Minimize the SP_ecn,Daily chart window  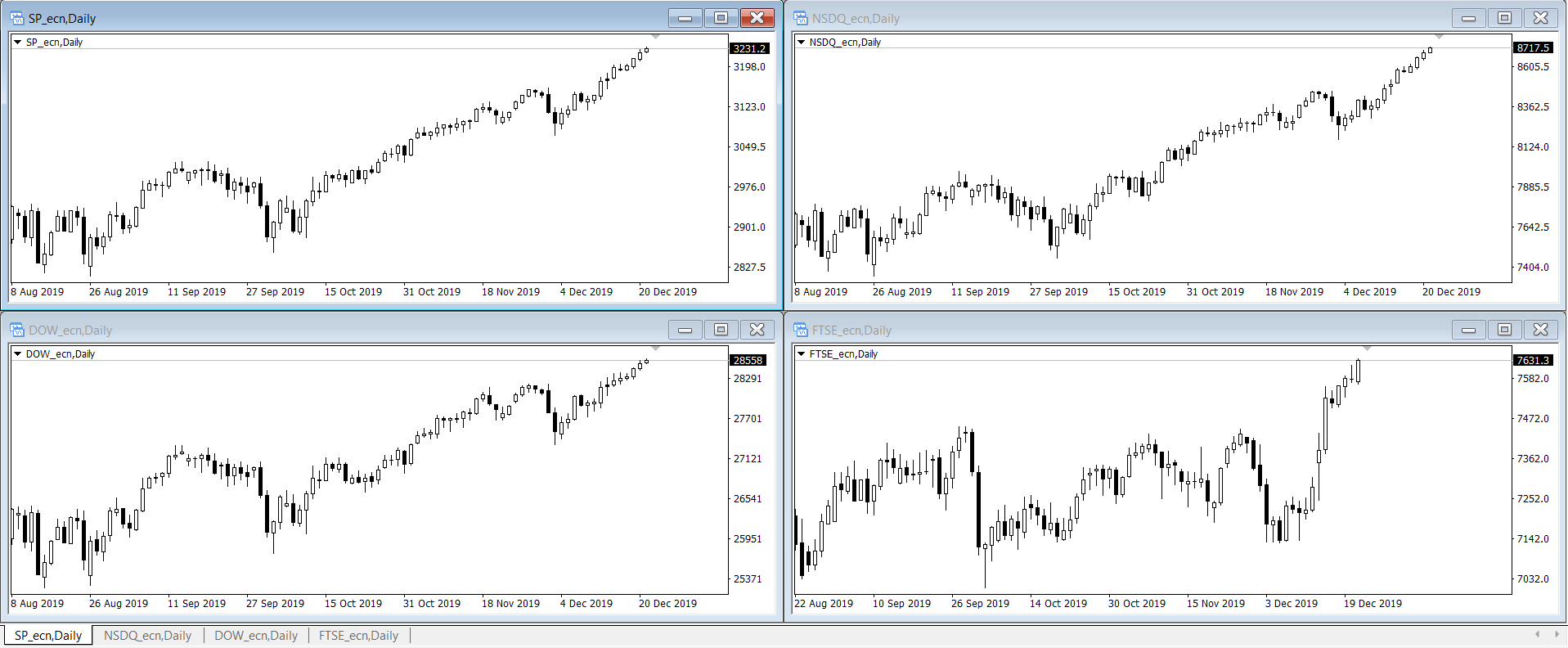click(685, 18)
